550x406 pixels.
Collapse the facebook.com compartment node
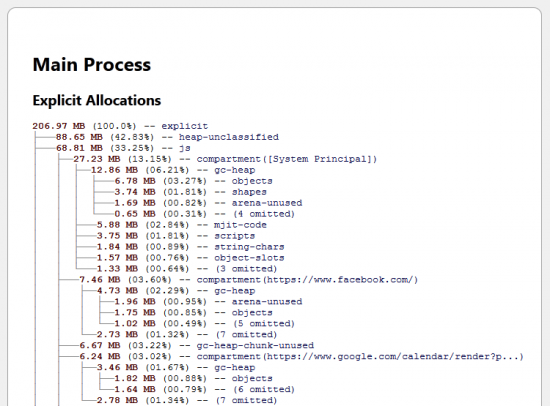pyautogui.click(x=249, y=279)
